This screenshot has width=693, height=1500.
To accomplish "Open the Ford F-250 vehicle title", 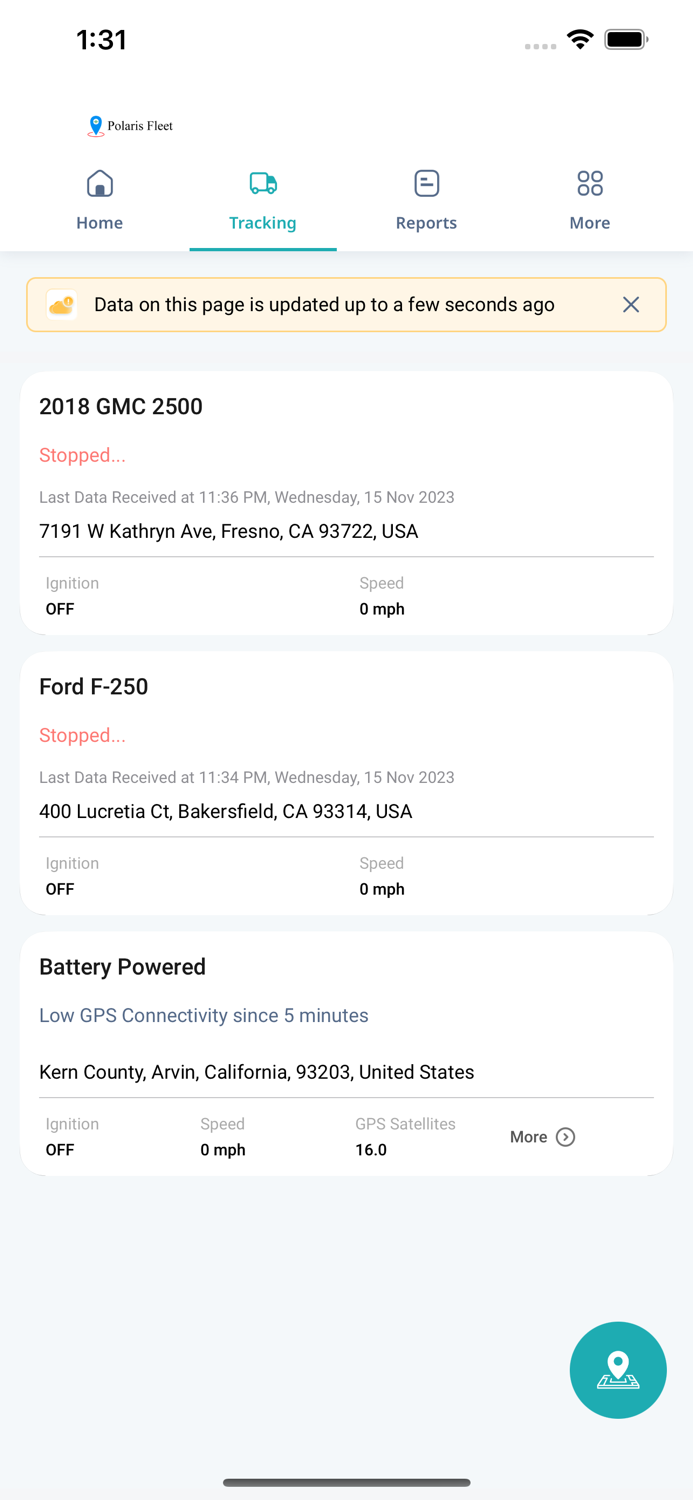I will tap(94, 686).
